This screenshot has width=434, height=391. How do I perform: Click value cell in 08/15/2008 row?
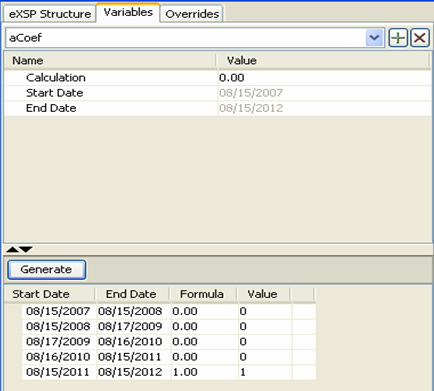(x=265, y=326)
